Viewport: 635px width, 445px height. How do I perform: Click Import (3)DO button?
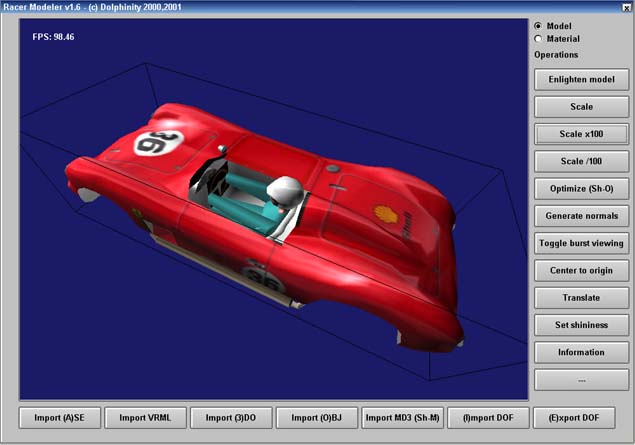[x=231, y=418]
